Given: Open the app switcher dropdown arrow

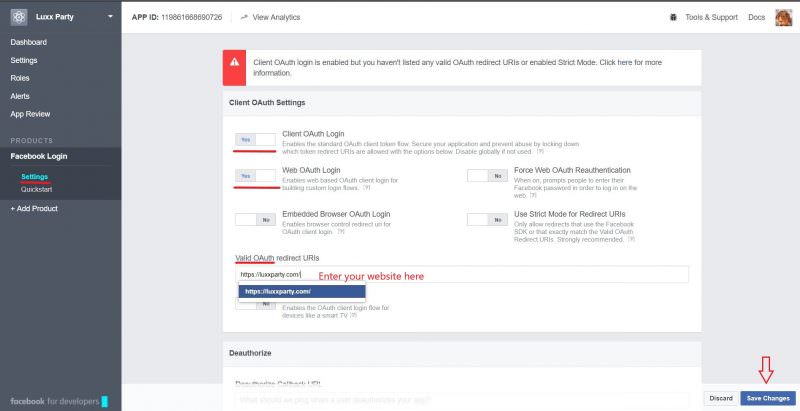Looking at the screenshot, I should (110, 17).
